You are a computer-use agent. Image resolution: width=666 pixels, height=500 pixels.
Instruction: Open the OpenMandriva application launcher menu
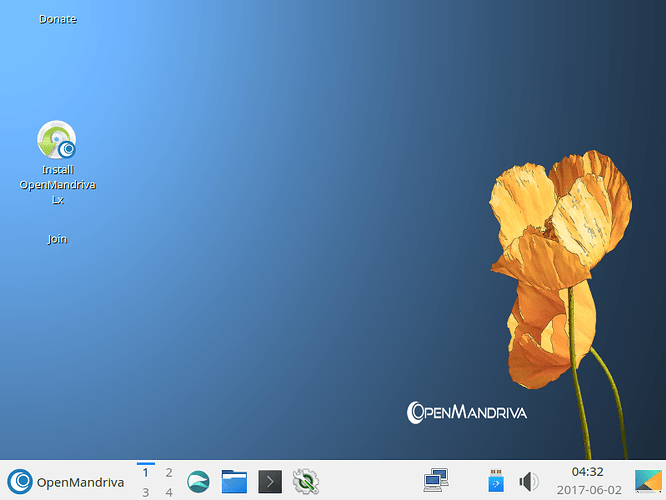pyautogui.click(x=66, y=482)
